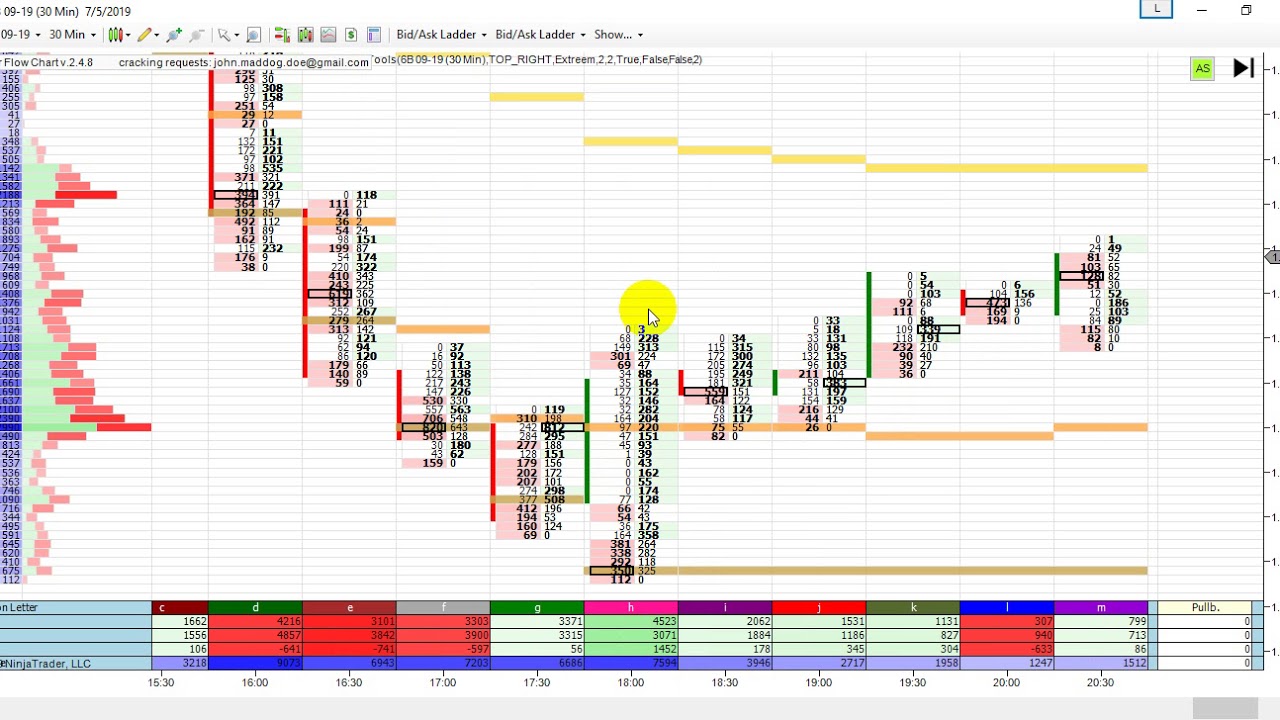This screenshot has width=1280, height=720.
Task: Click the 18:00 time axis label
Action: 631,683
